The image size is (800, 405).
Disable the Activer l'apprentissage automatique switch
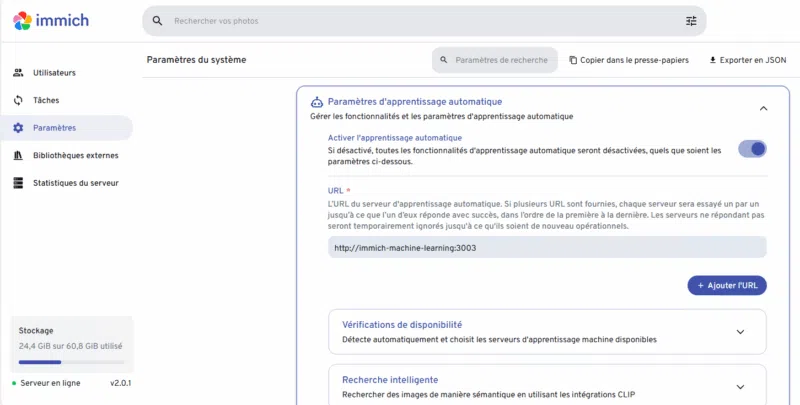tap(752, 149)
